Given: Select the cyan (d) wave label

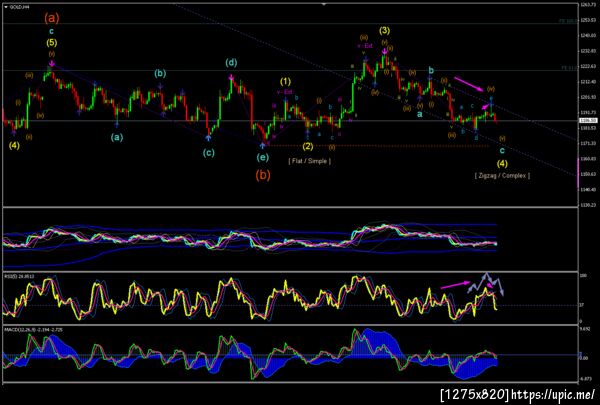Looking at the screenshot, I should (x=231, y=62).
